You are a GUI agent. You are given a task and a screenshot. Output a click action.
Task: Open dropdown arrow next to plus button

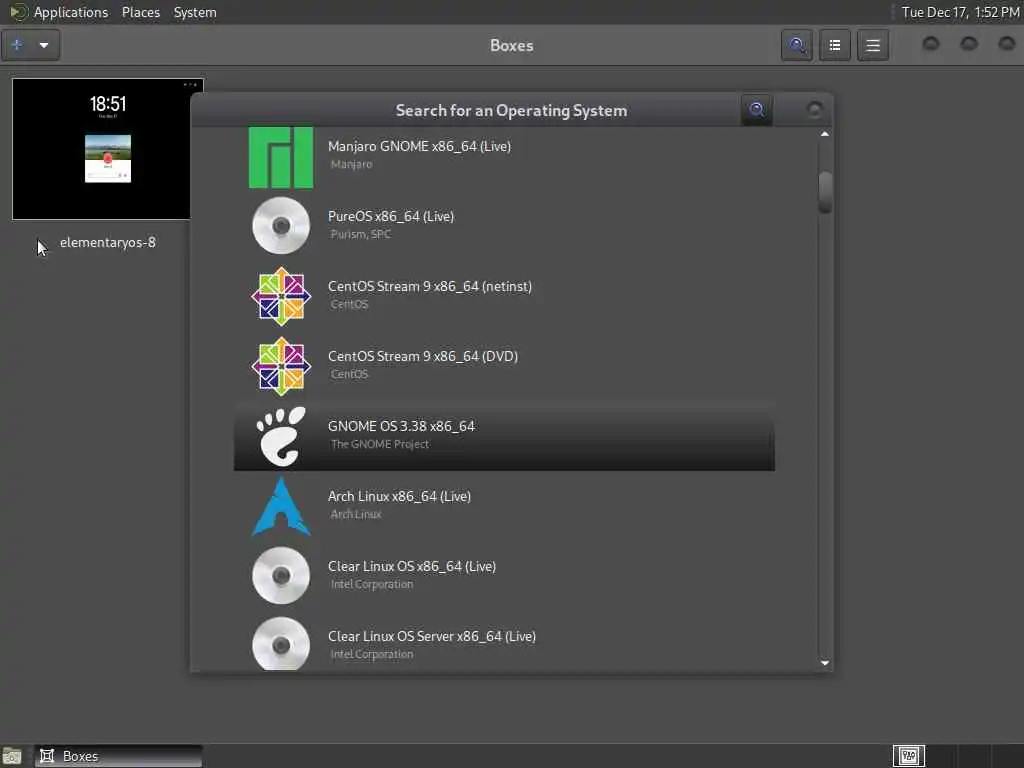(x=44, y=45)
